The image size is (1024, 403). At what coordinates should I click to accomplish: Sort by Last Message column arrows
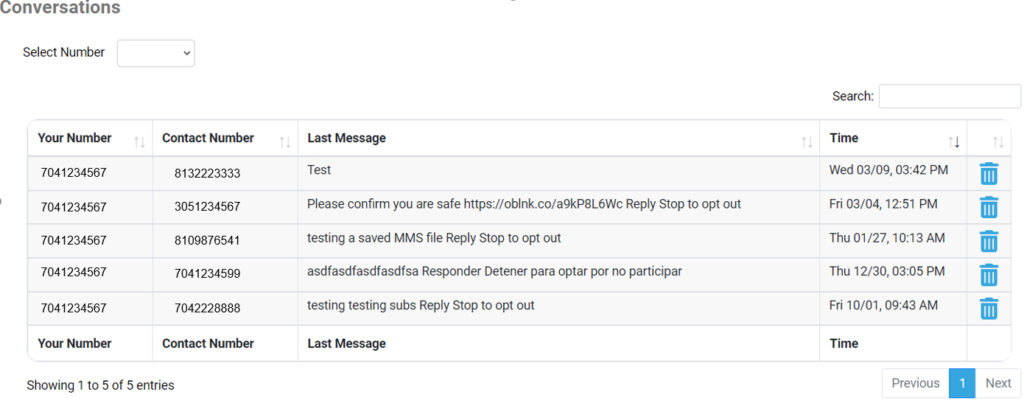point(807,142)
